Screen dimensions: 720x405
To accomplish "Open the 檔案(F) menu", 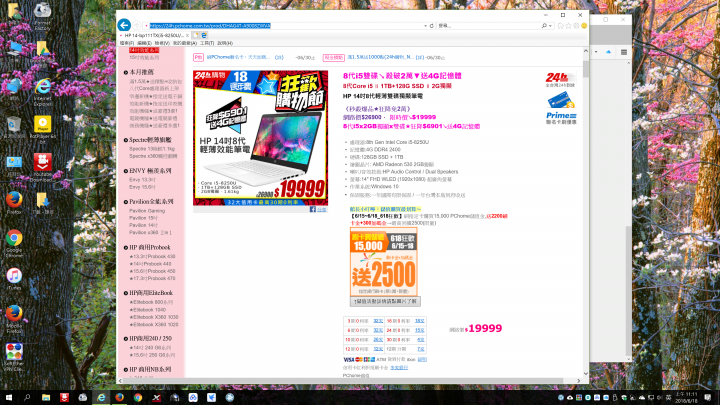I will tap(127, 43).
